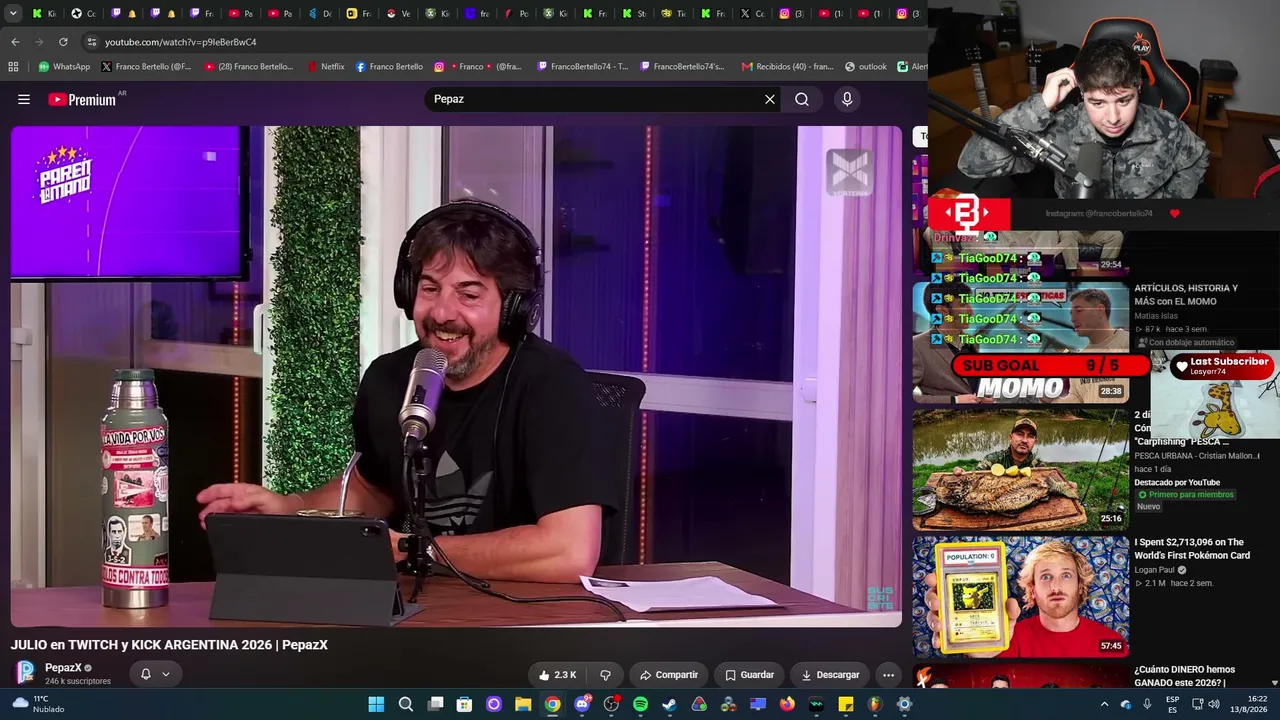Open File Explorer from taskbar
Viewport: 1280px width, 720px height.
pos(523,704)
